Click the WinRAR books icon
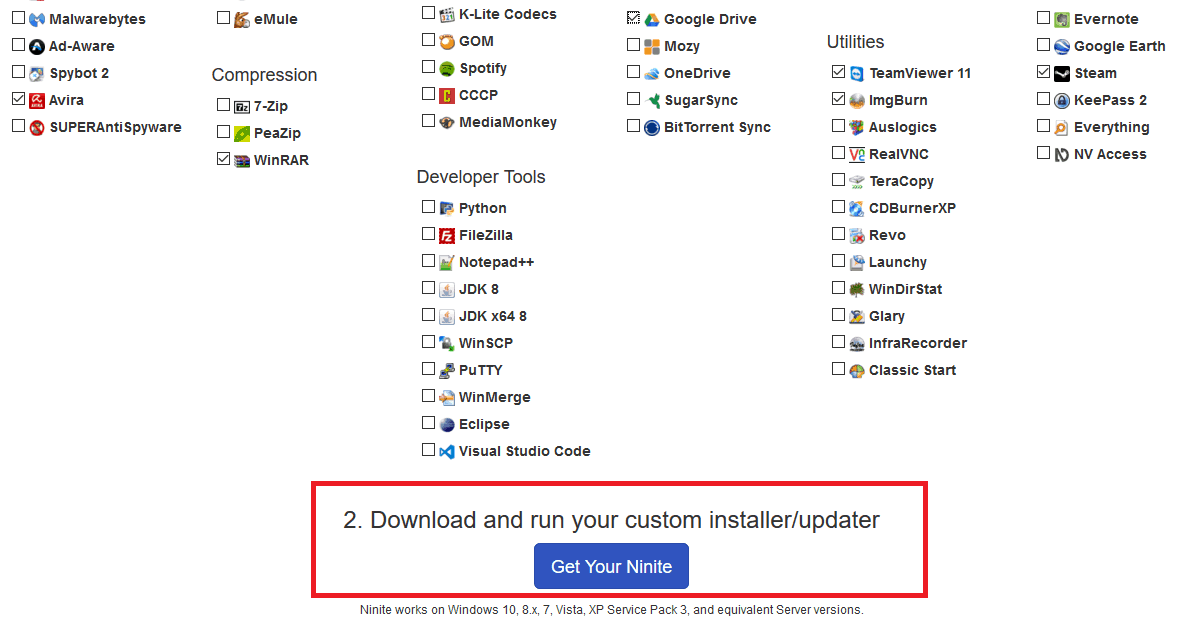 point(242,161)
